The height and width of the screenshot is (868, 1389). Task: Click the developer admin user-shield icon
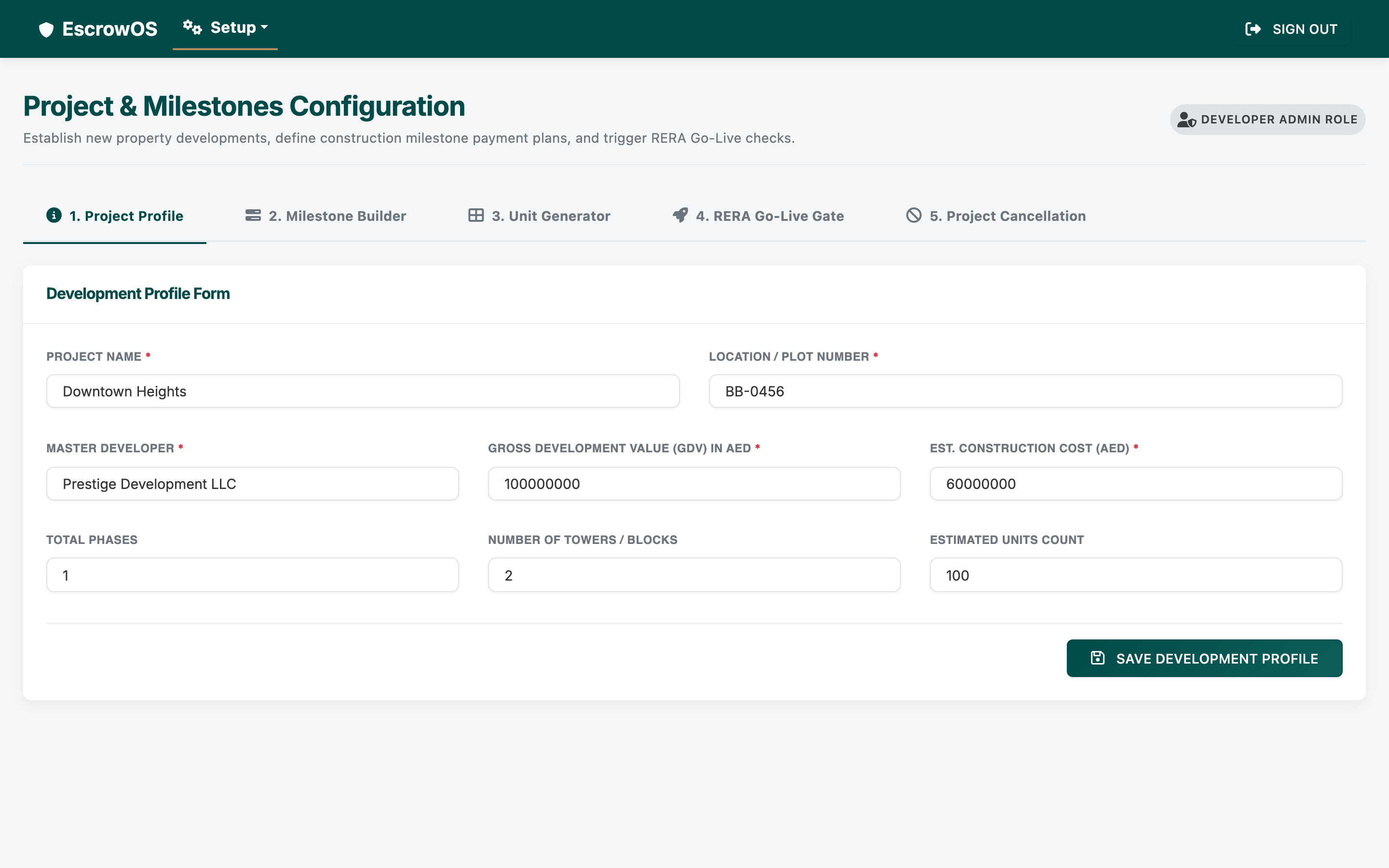[x=1186, y=120]
